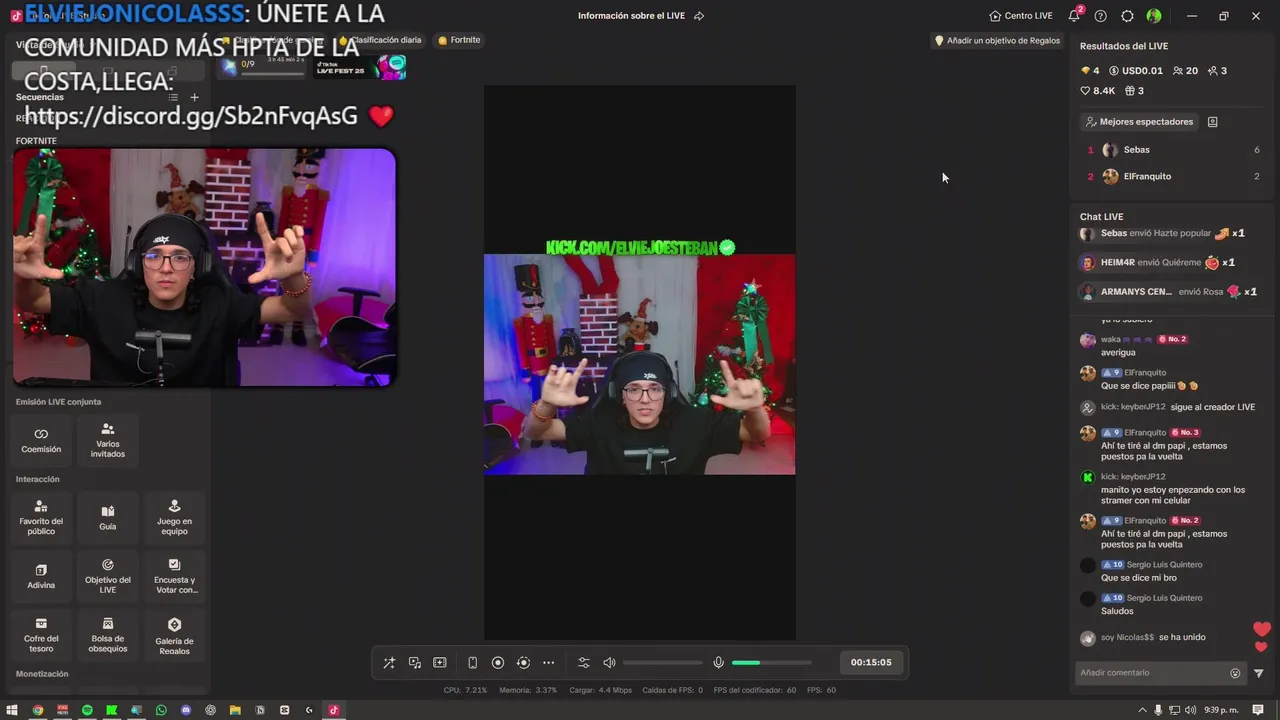Click the record button in control bar
The image size is (1280, 720).
point(498,663)
